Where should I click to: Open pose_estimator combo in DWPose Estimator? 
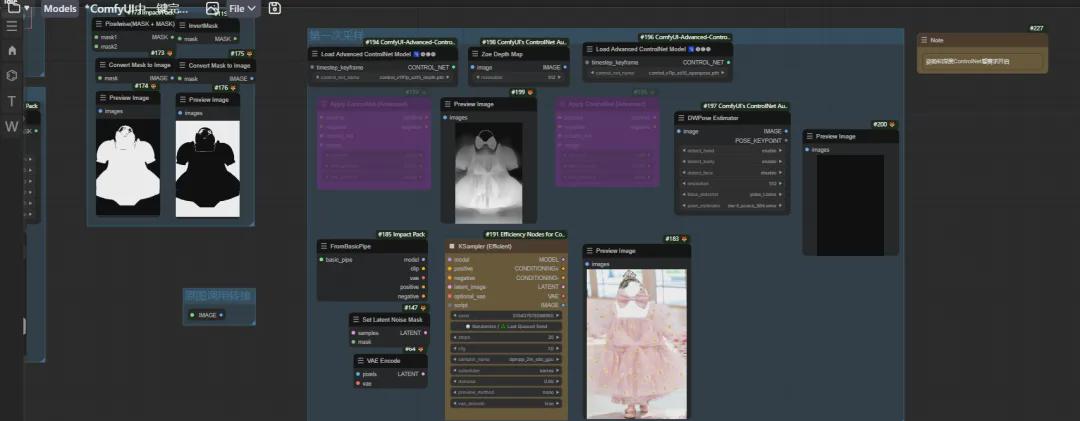click(x=732, y=205)
